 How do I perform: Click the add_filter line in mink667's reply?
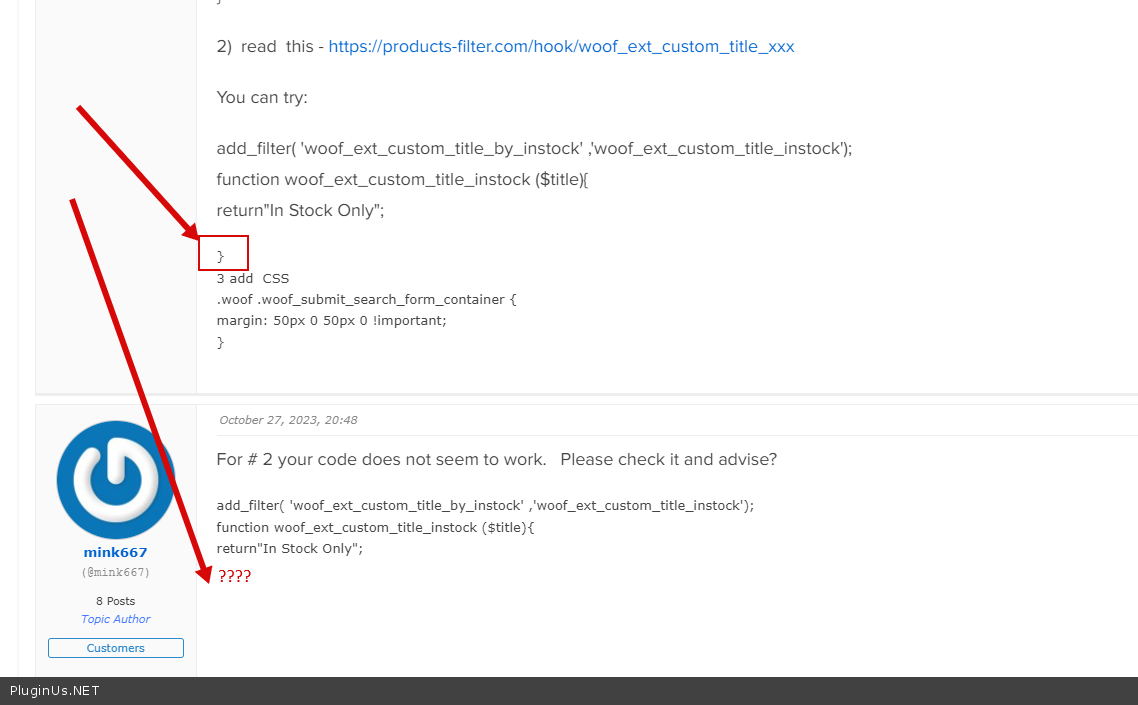[x=485, y=506]
